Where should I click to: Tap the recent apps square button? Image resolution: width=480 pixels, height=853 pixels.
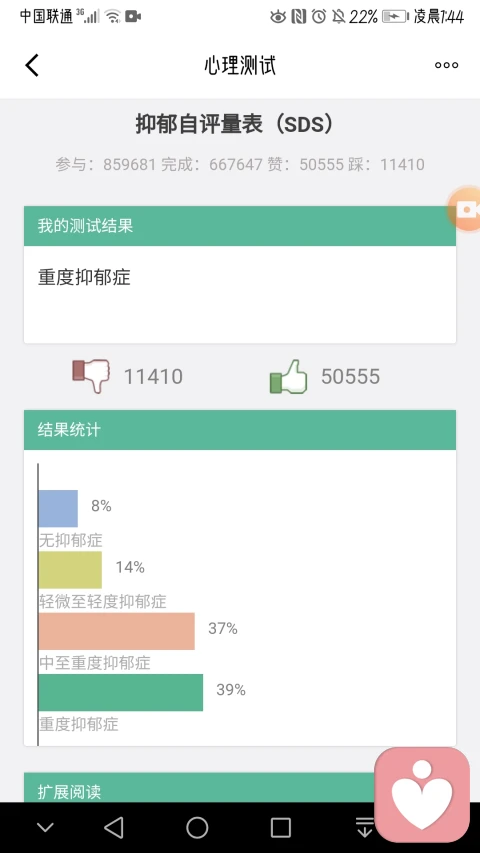point(281,827)
